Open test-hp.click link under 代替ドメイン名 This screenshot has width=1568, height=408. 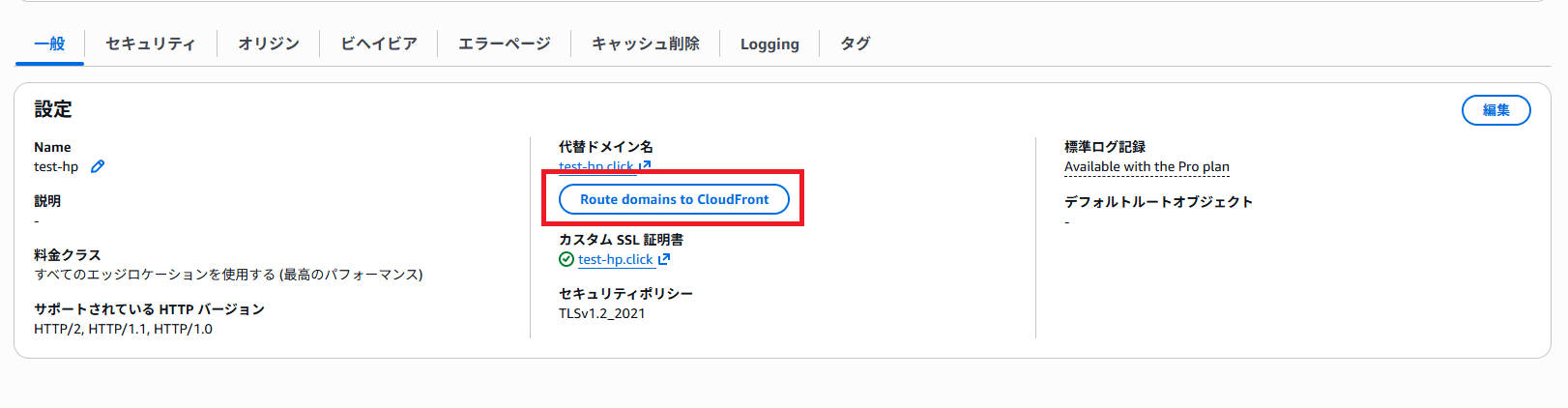coord(596,166)
